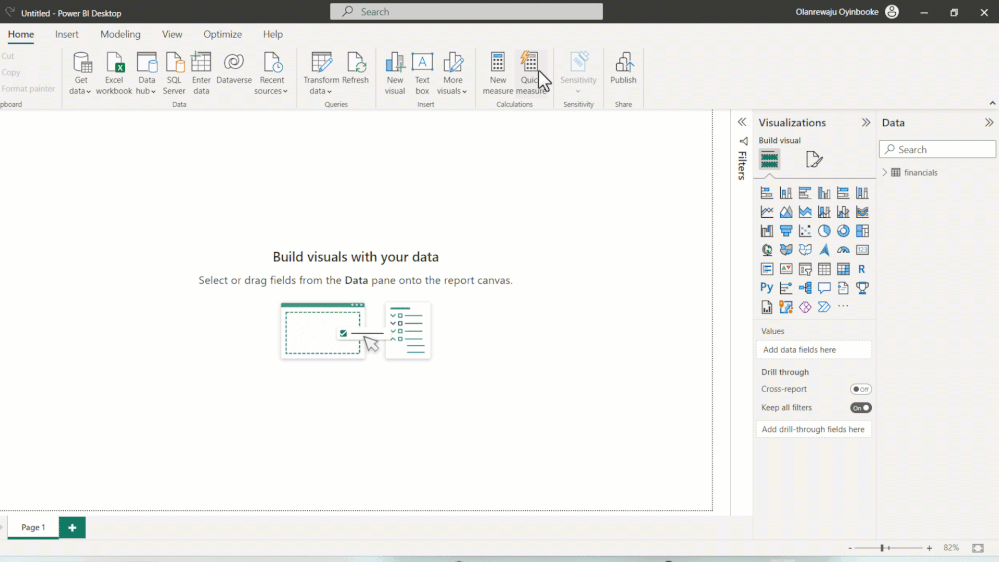Insert a Text box
Screen dimensions: 999x562
point(422,73)
